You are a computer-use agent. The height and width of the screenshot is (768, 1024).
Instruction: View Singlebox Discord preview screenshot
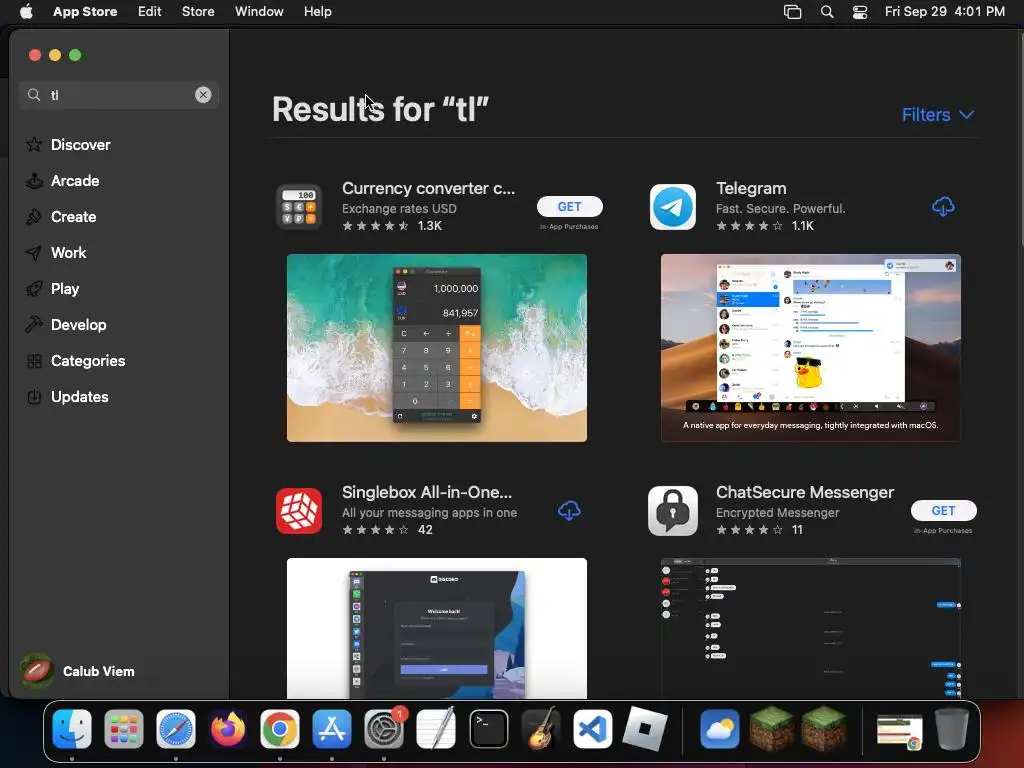(x=437, y=628)
